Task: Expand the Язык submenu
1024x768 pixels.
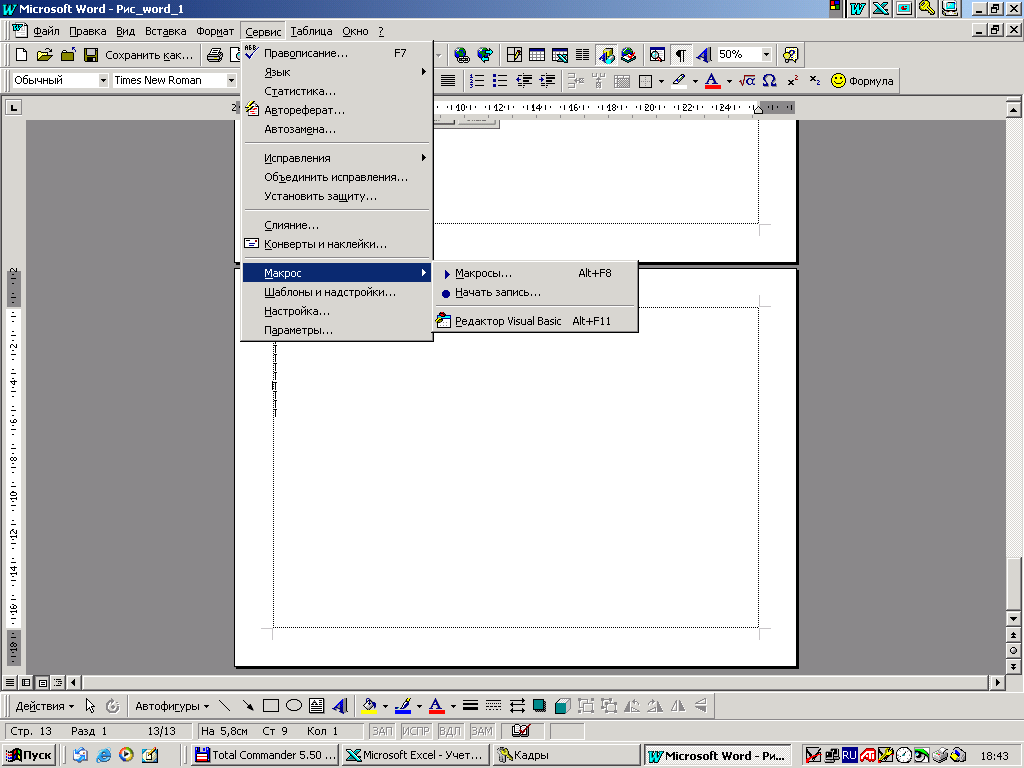Action: click(x=336, y=72)
